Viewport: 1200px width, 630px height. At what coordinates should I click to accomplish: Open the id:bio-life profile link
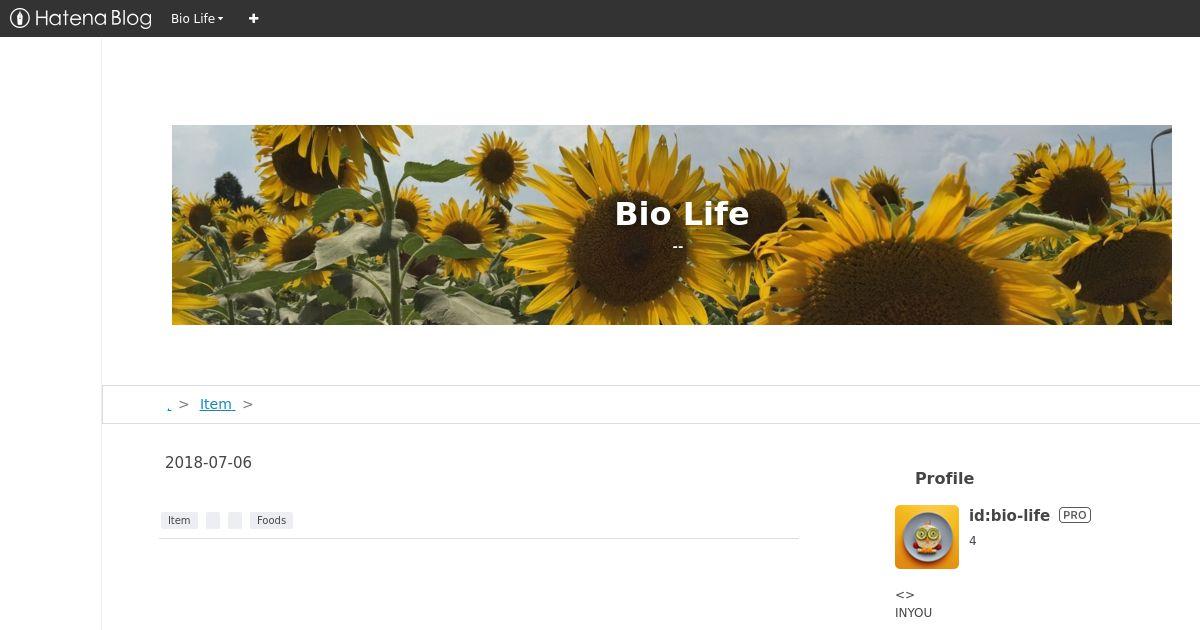[1009, 515]
